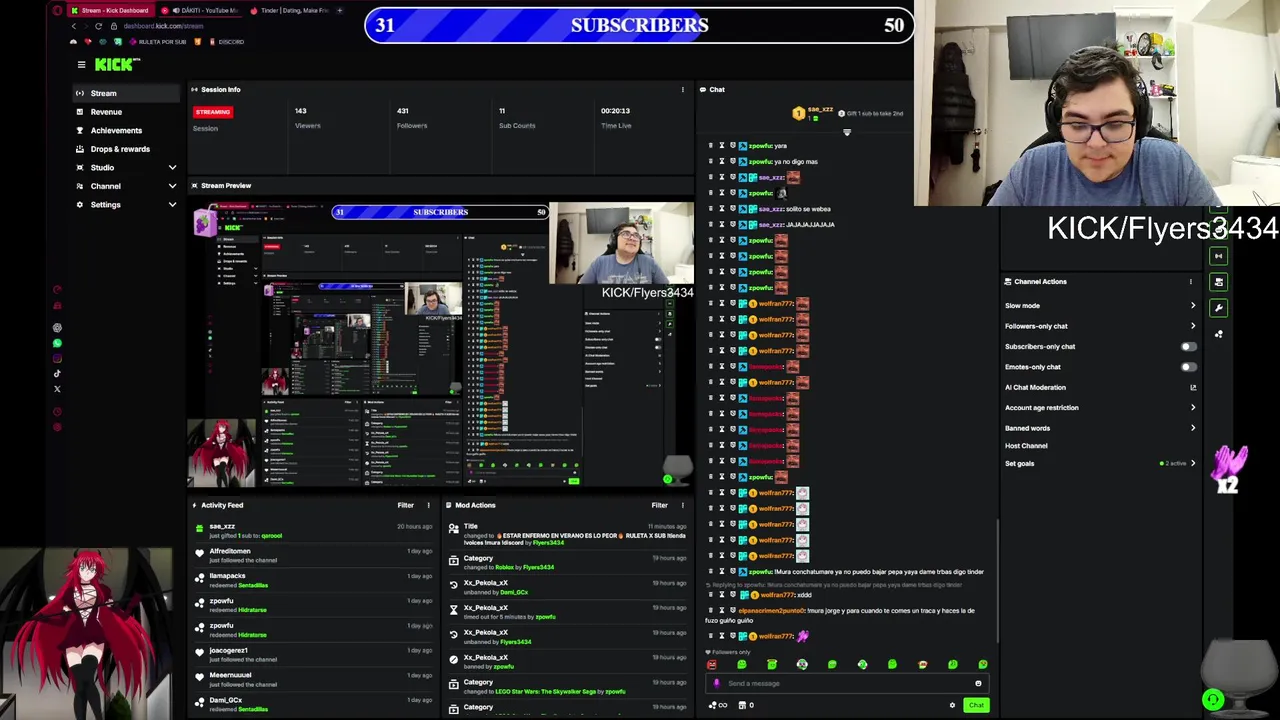Viewport: 1280px width, 720px height.
Task: Click the channel actions icon in right toolbar
Action: (x=1218, y=282)
